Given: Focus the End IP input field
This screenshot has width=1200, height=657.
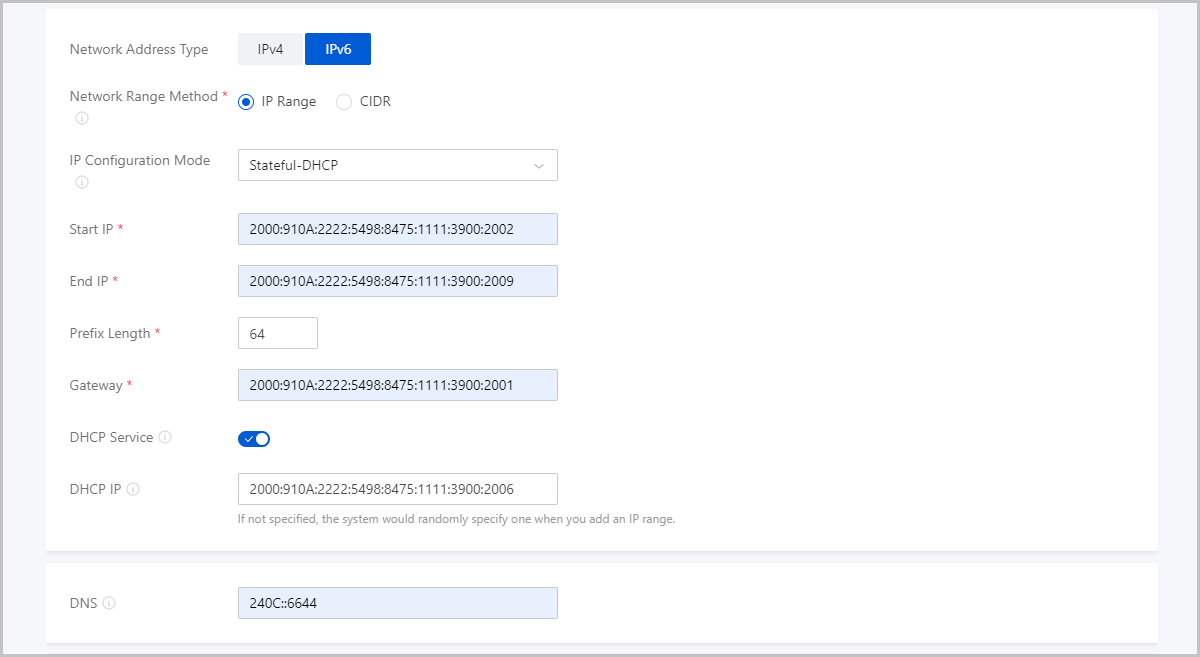Looking at the screenshot, I should [x=397, y=281].
